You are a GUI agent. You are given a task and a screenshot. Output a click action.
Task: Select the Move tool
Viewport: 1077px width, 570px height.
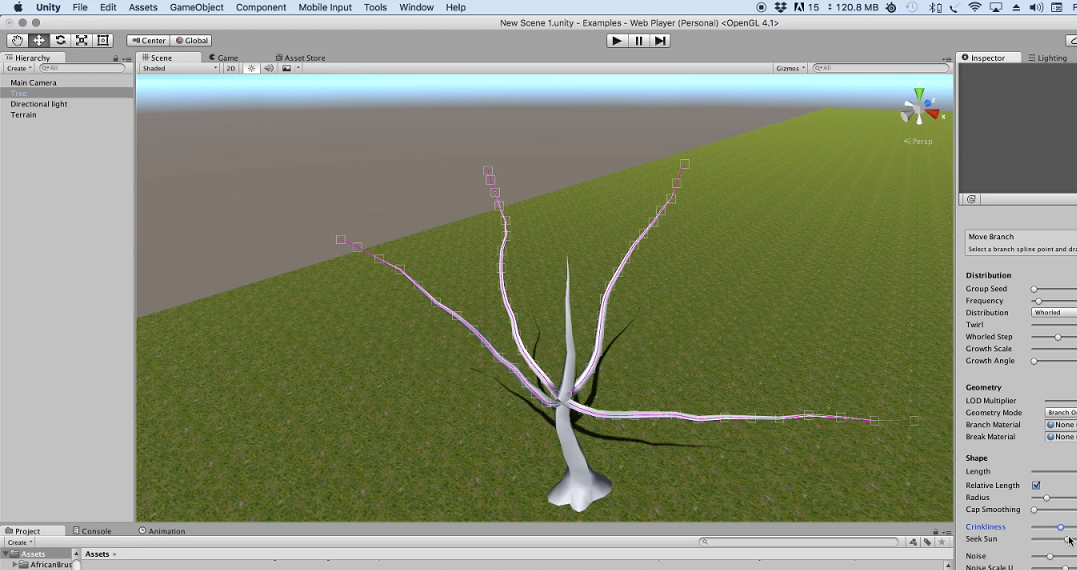click(x=38, y=41)
